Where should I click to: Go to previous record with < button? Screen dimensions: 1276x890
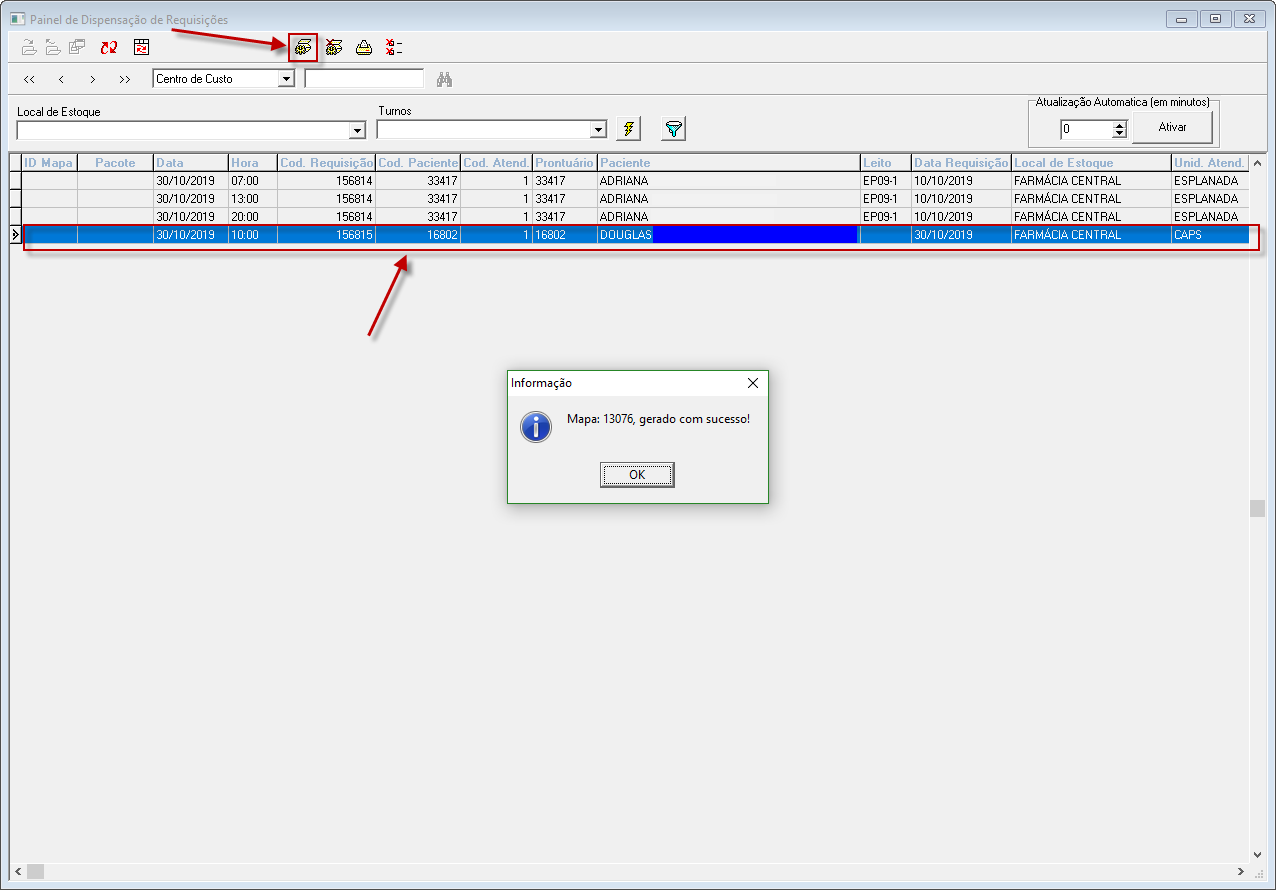61,79
